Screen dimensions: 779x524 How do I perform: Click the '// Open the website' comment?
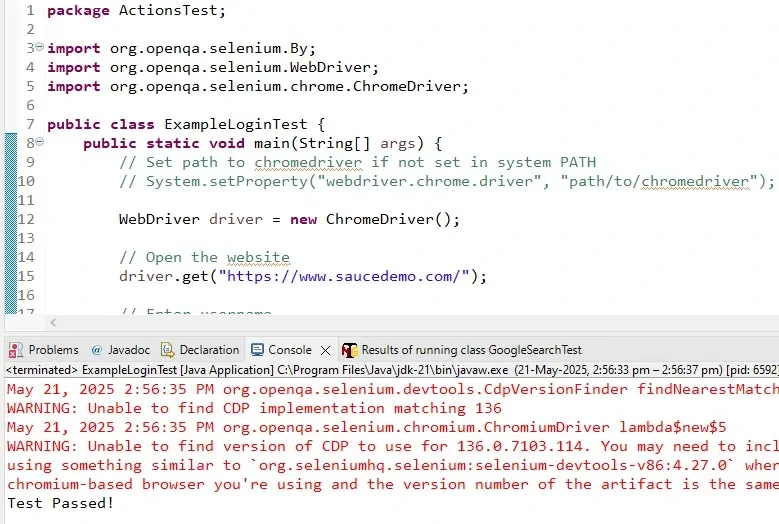(204, 257)
